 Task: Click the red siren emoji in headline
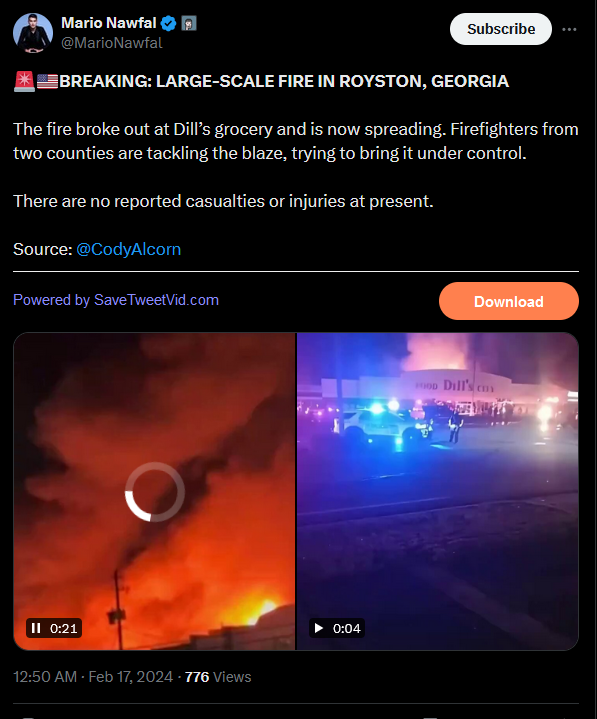click(24, 81)
